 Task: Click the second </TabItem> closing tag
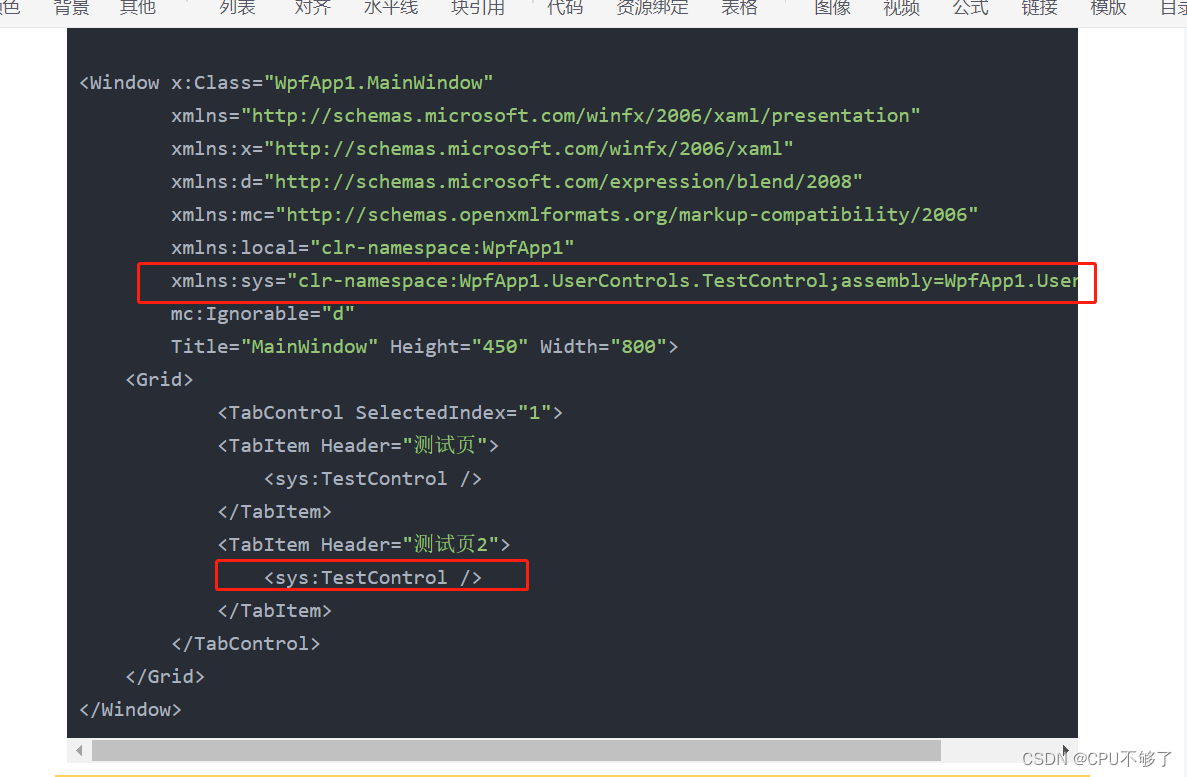click(x=274, y=610)
